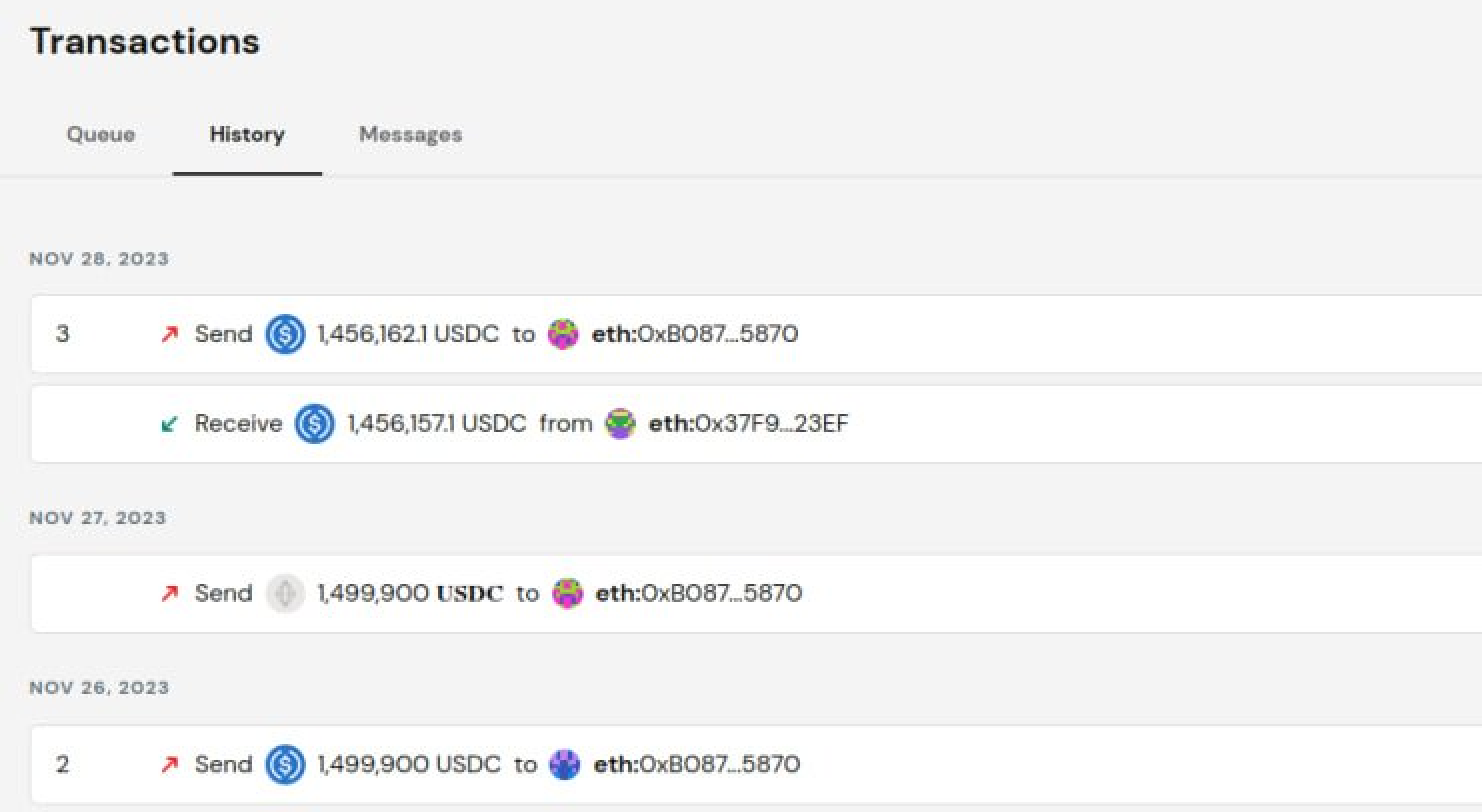Open the Messages tab
Viewport: 1482px width, 812px height.
tap(411, 134)
